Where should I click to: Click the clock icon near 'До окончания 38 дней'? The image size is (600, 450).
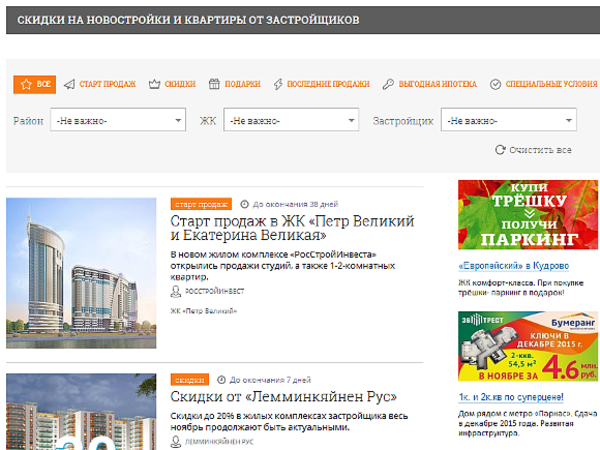click(245, 204)
